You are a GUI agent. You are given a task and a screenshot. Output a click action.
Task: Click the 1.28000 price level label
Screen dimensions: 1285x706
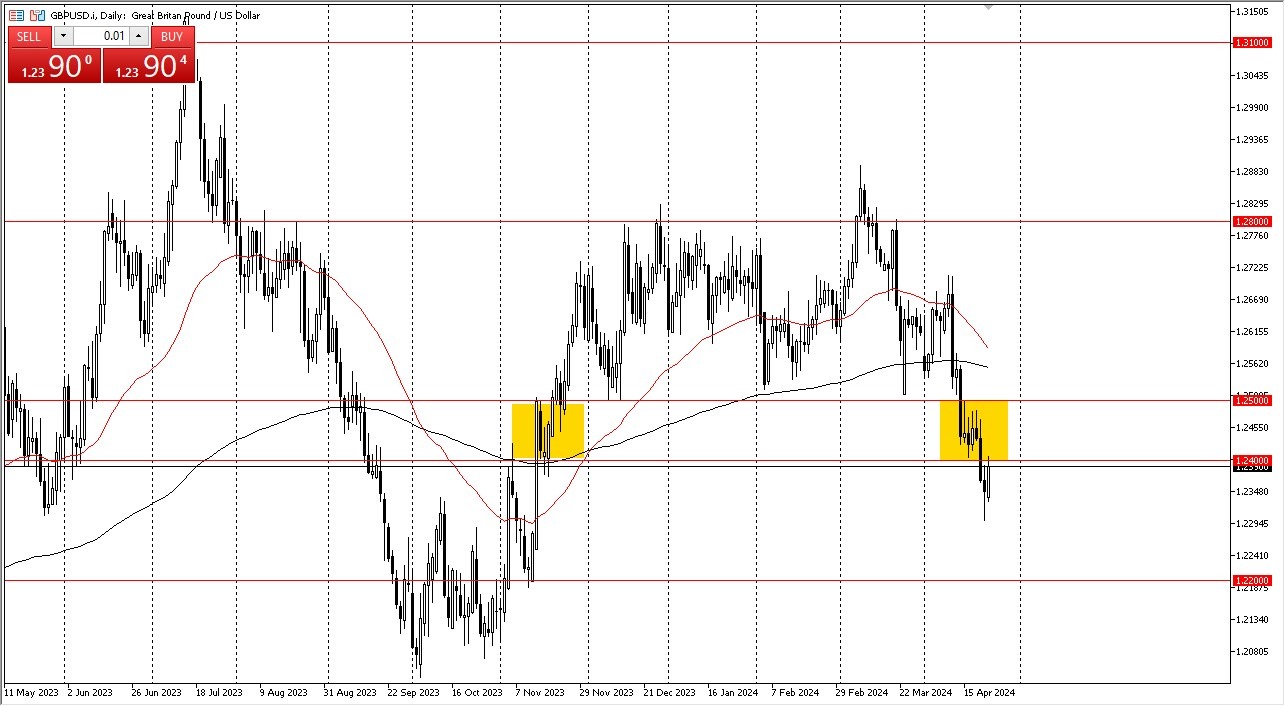pyautogui.click(x=1253, y=221)
